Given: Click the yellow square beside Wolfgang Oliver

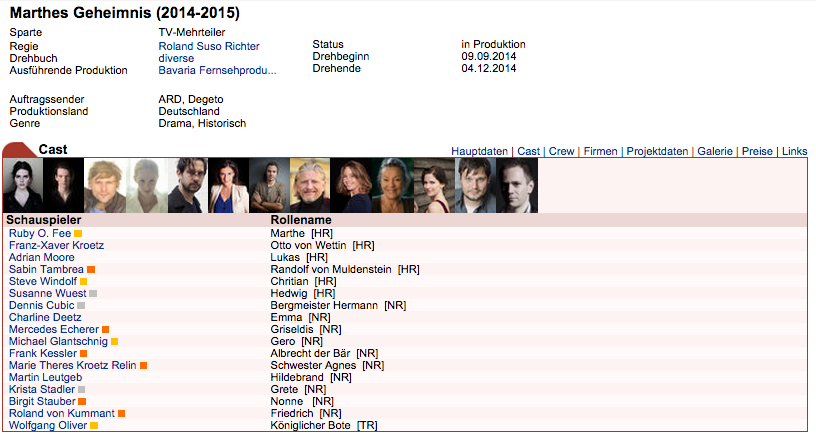Looking at the screenshot, I should tap(94, 425).
